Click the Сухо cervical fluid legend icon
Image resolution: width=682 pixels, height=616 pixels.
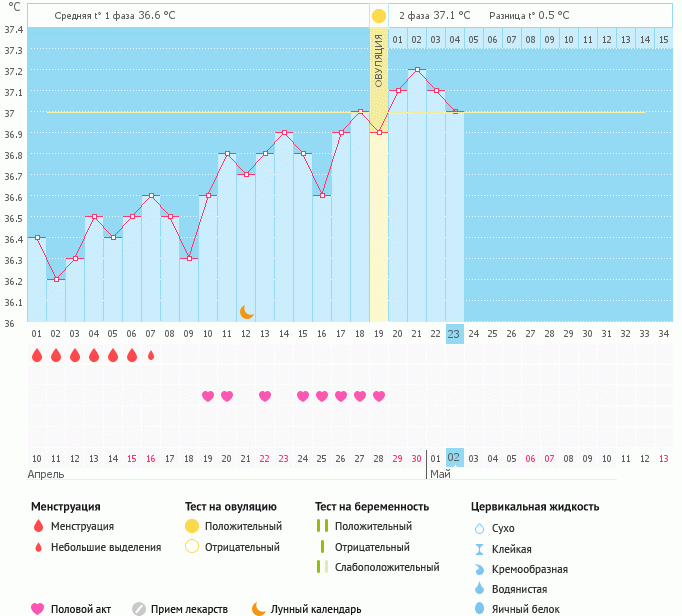coord(479,528)
